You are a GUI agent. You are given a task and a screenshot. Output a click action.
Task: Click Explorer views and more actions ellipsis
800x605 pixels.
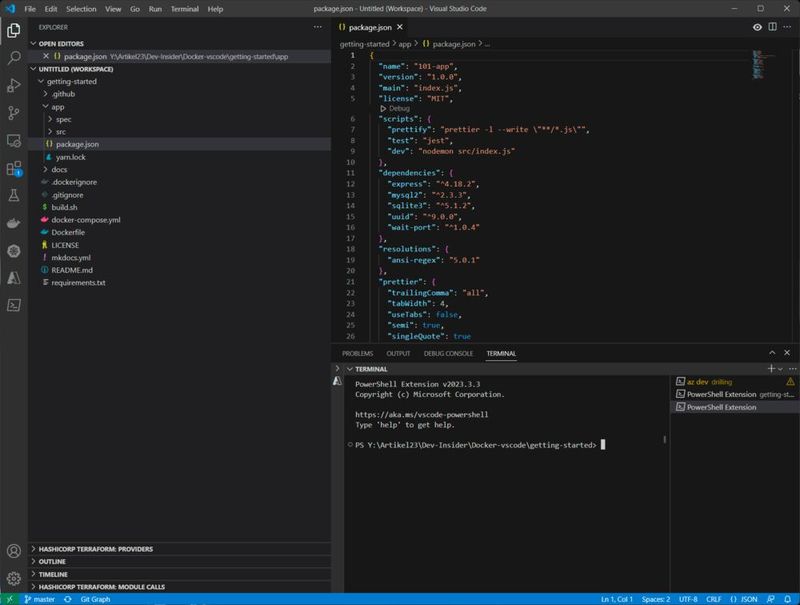point(317,27)
